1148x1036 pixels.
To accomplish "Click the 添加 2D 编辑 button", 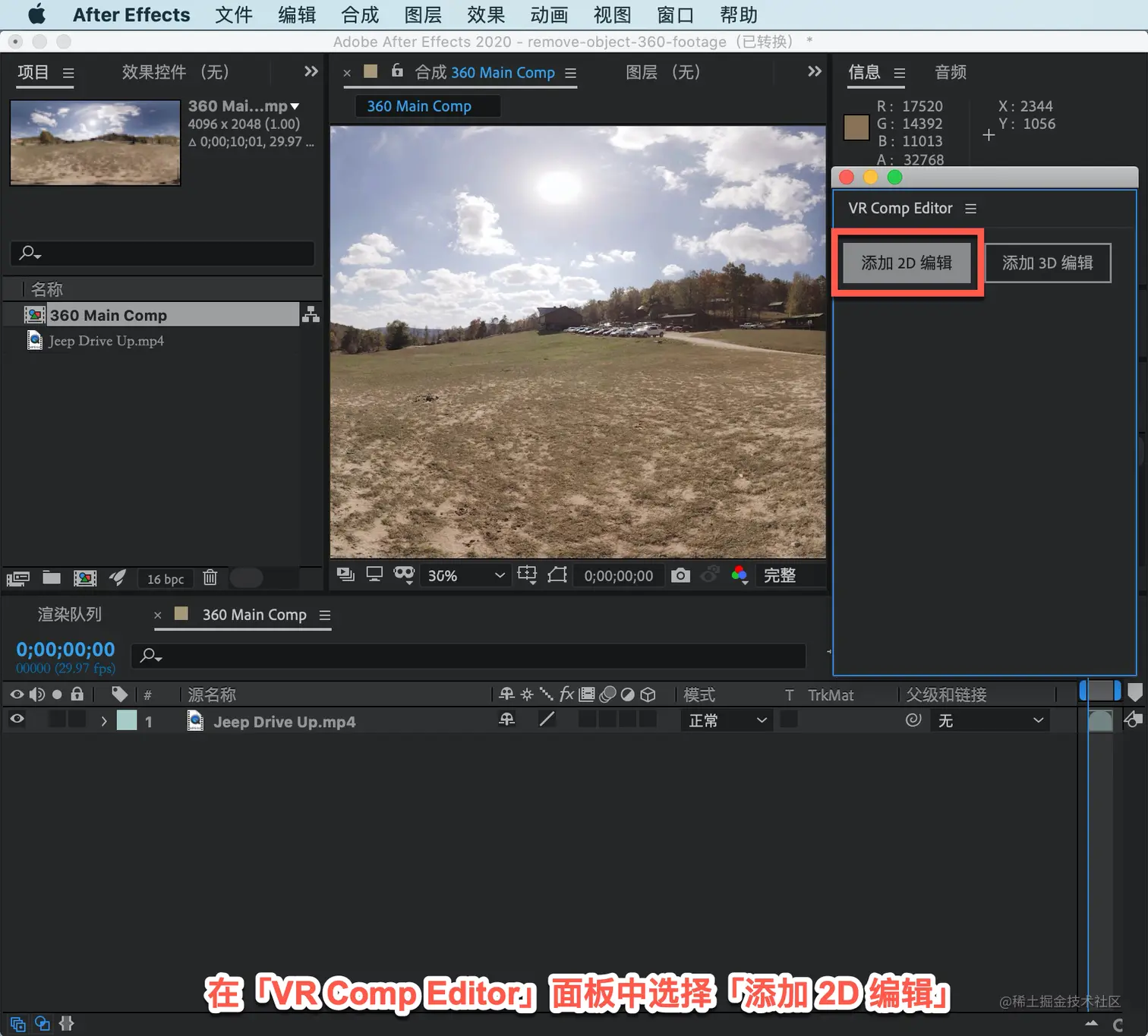I will pos(907,263).
